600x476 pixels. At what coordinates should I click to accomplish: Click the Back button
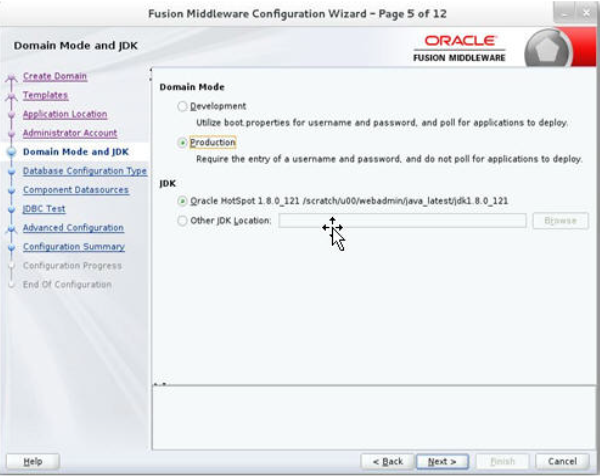(x=388, y=461)
